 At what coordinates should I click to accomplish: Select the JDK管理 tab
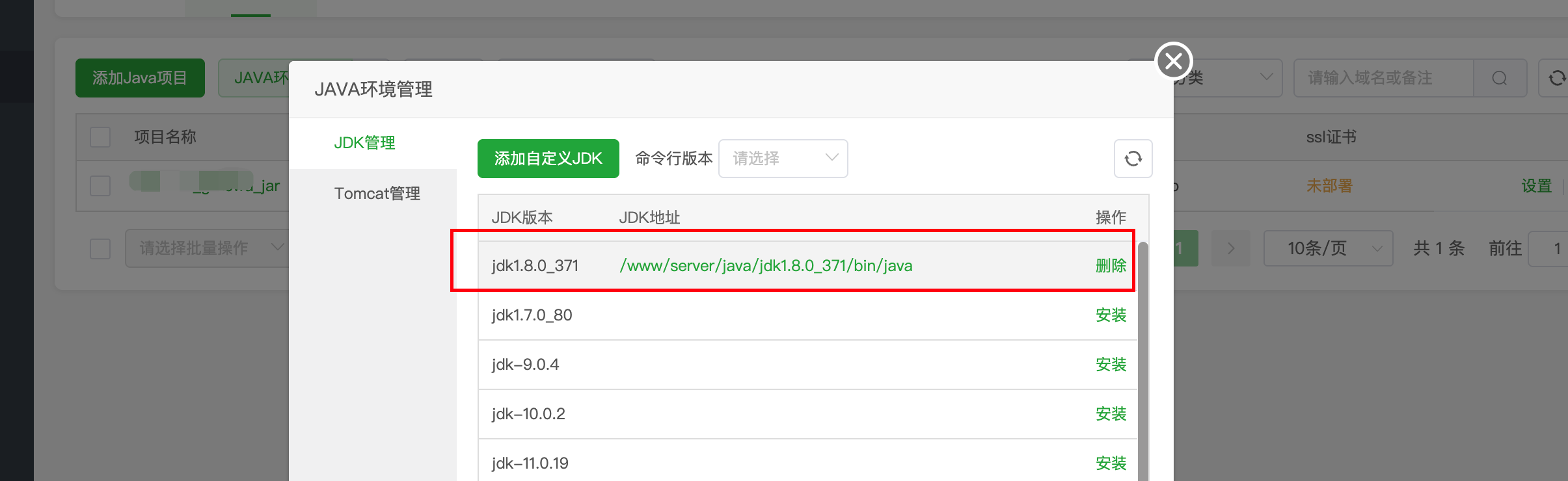click(x=364, y=143)
